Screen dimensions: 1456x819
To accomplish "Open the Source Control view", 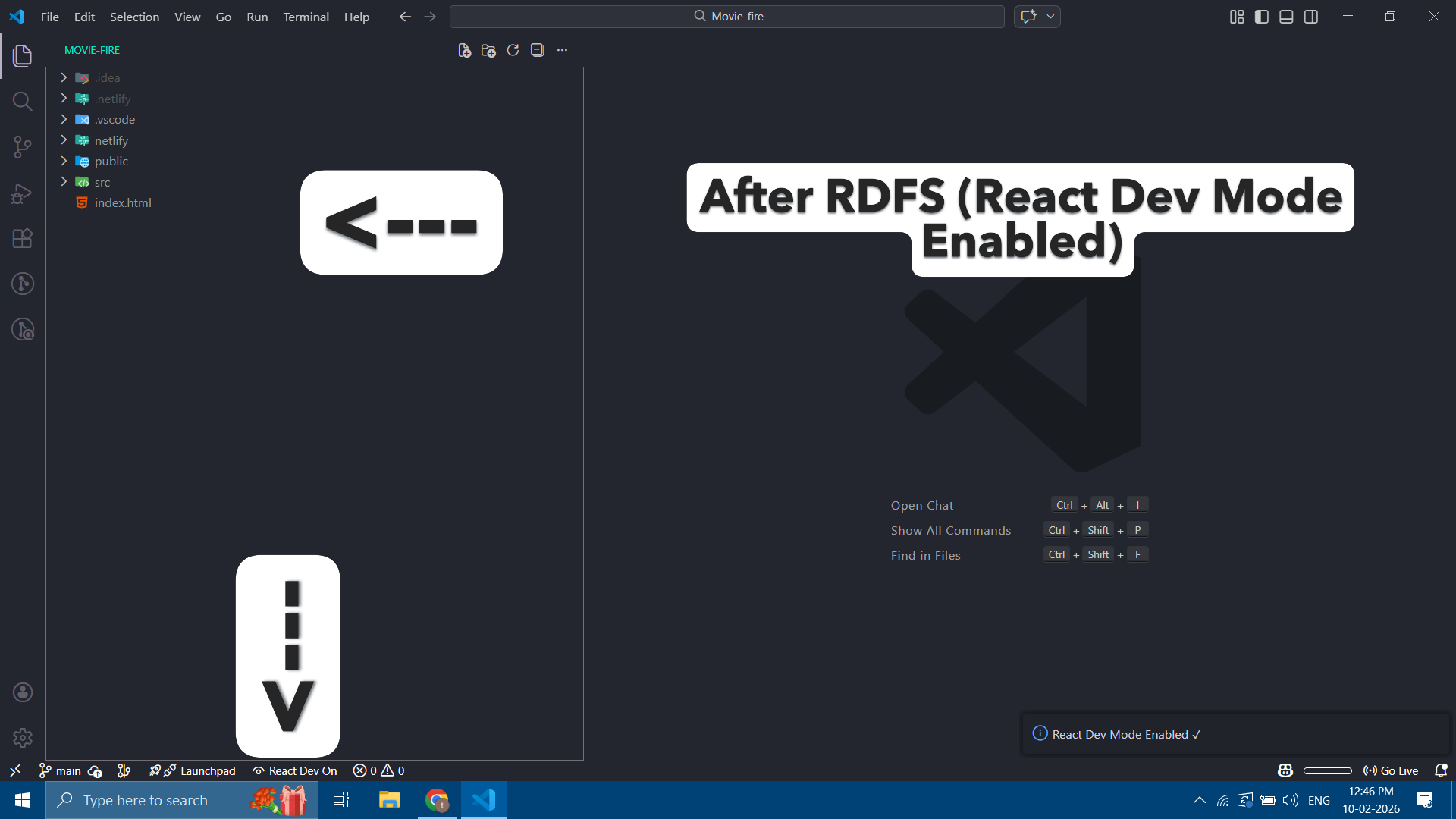I will (x=23, y=147).
